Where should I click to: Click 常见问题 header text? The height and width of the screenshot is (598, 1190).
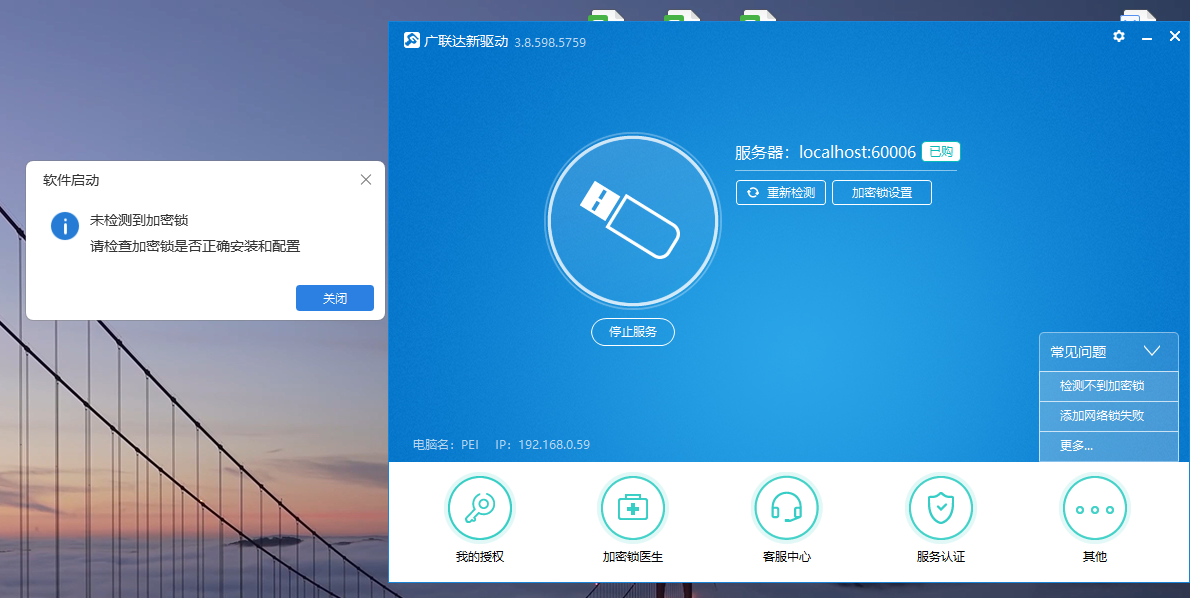1078,352
